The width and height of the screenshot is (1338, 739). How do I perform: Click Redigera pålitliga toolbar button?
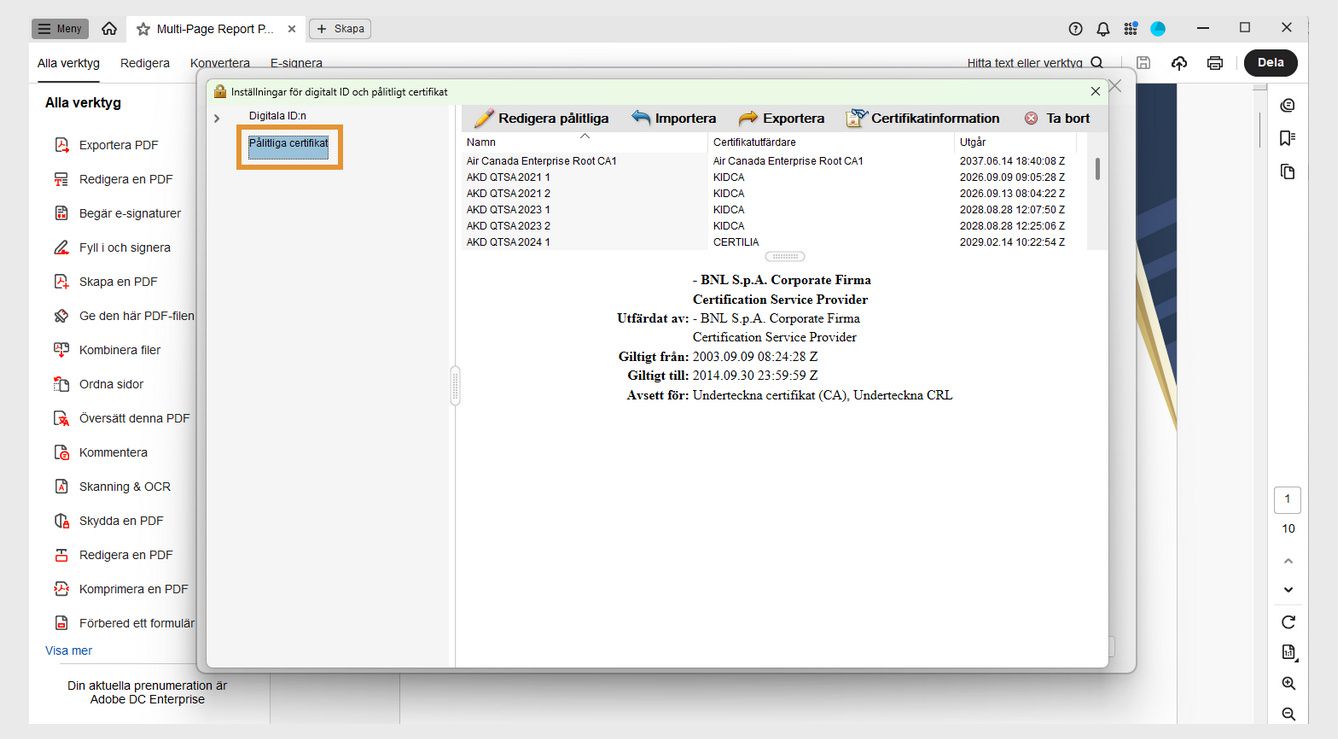(541, 118)
